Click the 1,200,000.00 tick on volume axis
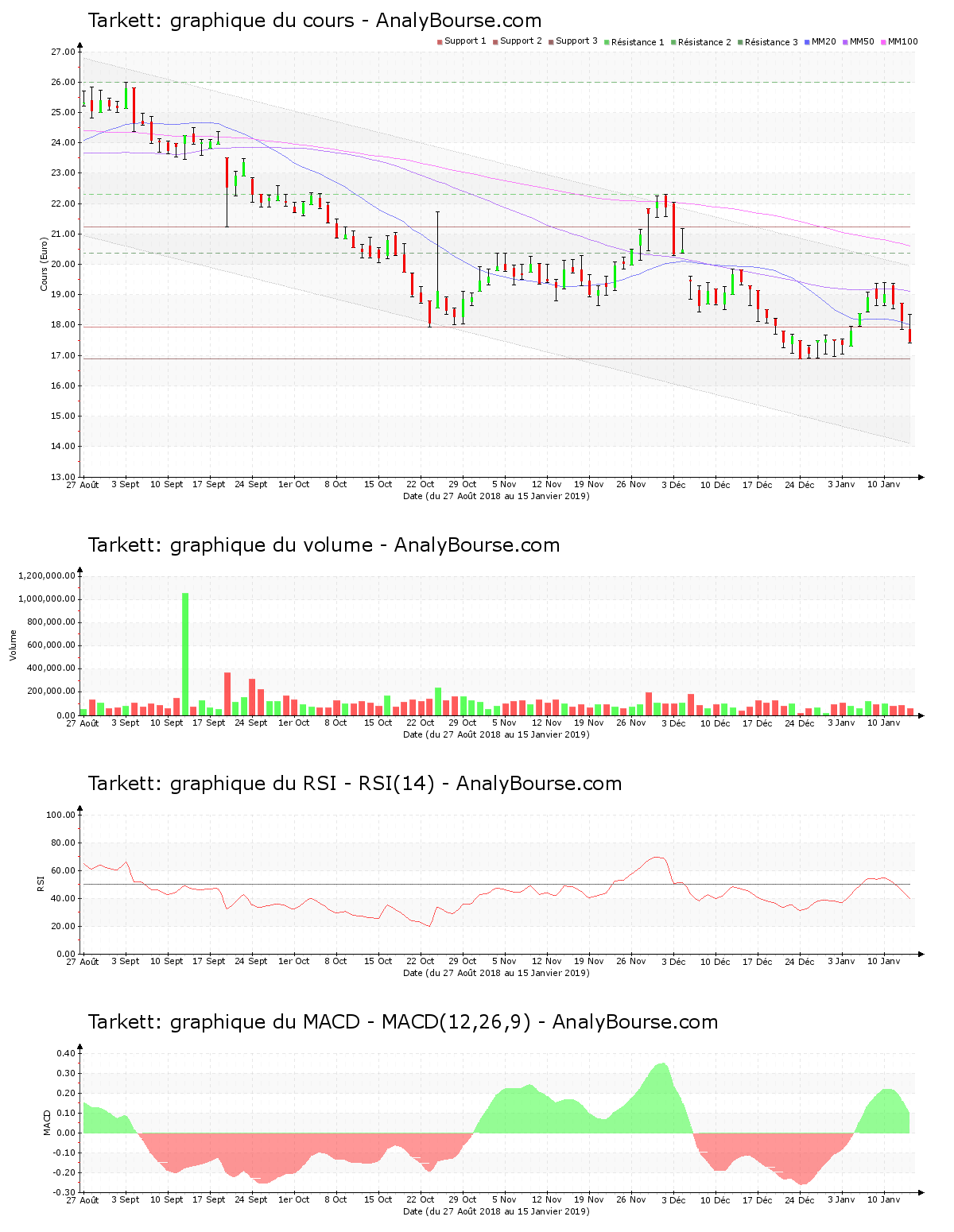Screen dimensions: 954x1232 (x=46, y=575)
